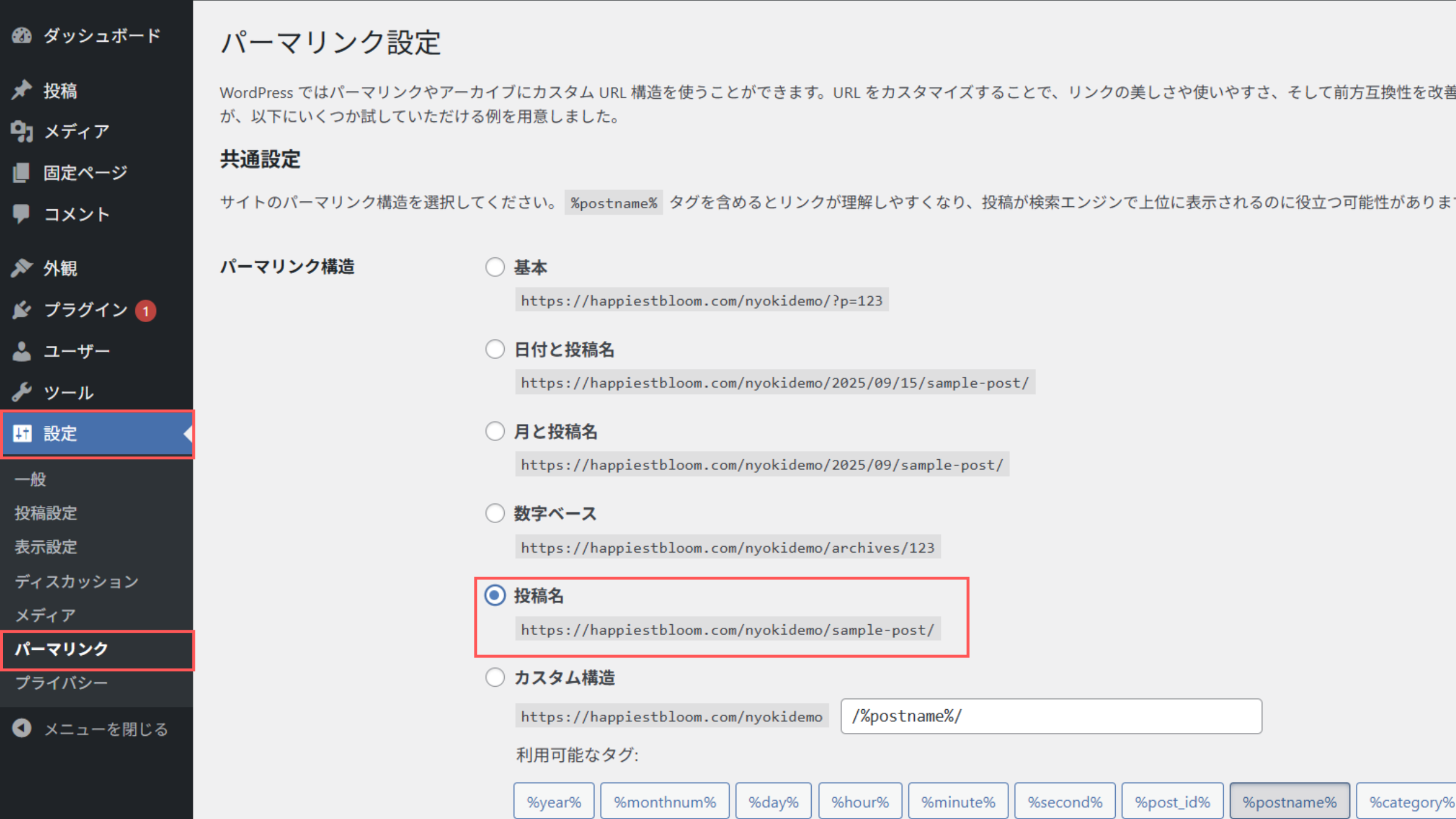The image size is (1456, 819).
Task: Select the 基本 permalink radio button
Action: [x=495, y=267]
